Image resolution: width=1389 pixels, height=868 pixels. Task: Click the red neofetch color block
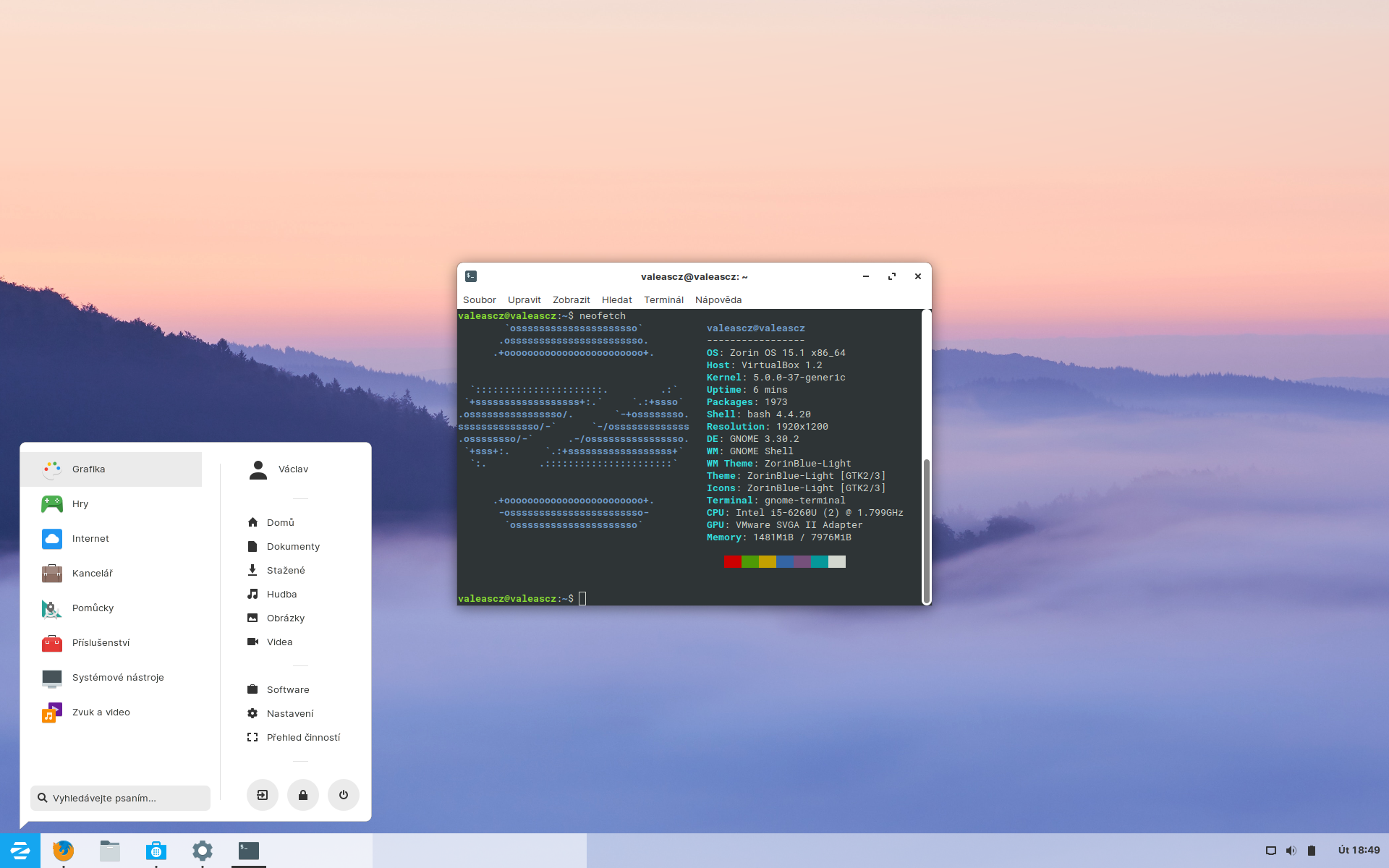(733, 561)
